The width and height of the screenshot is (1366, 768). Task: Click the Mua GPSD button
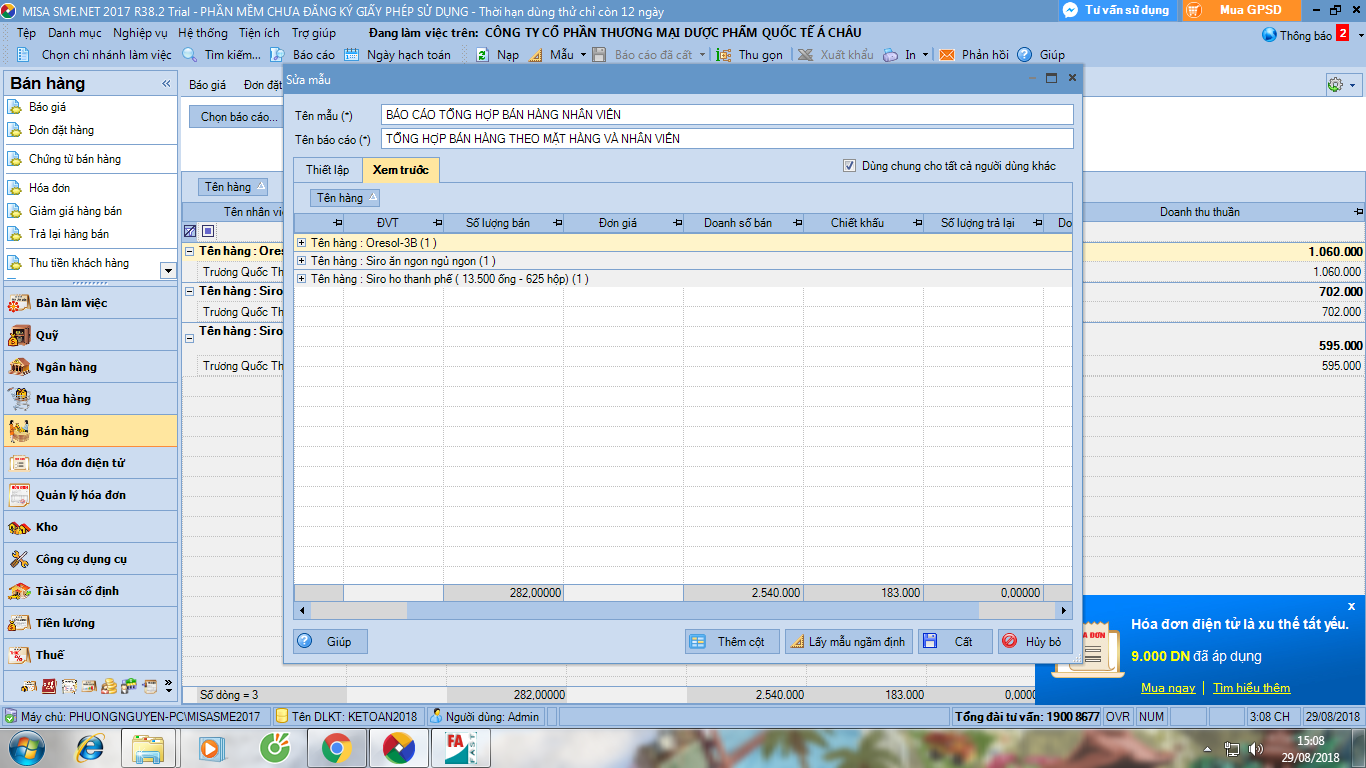coord(1241,10)
